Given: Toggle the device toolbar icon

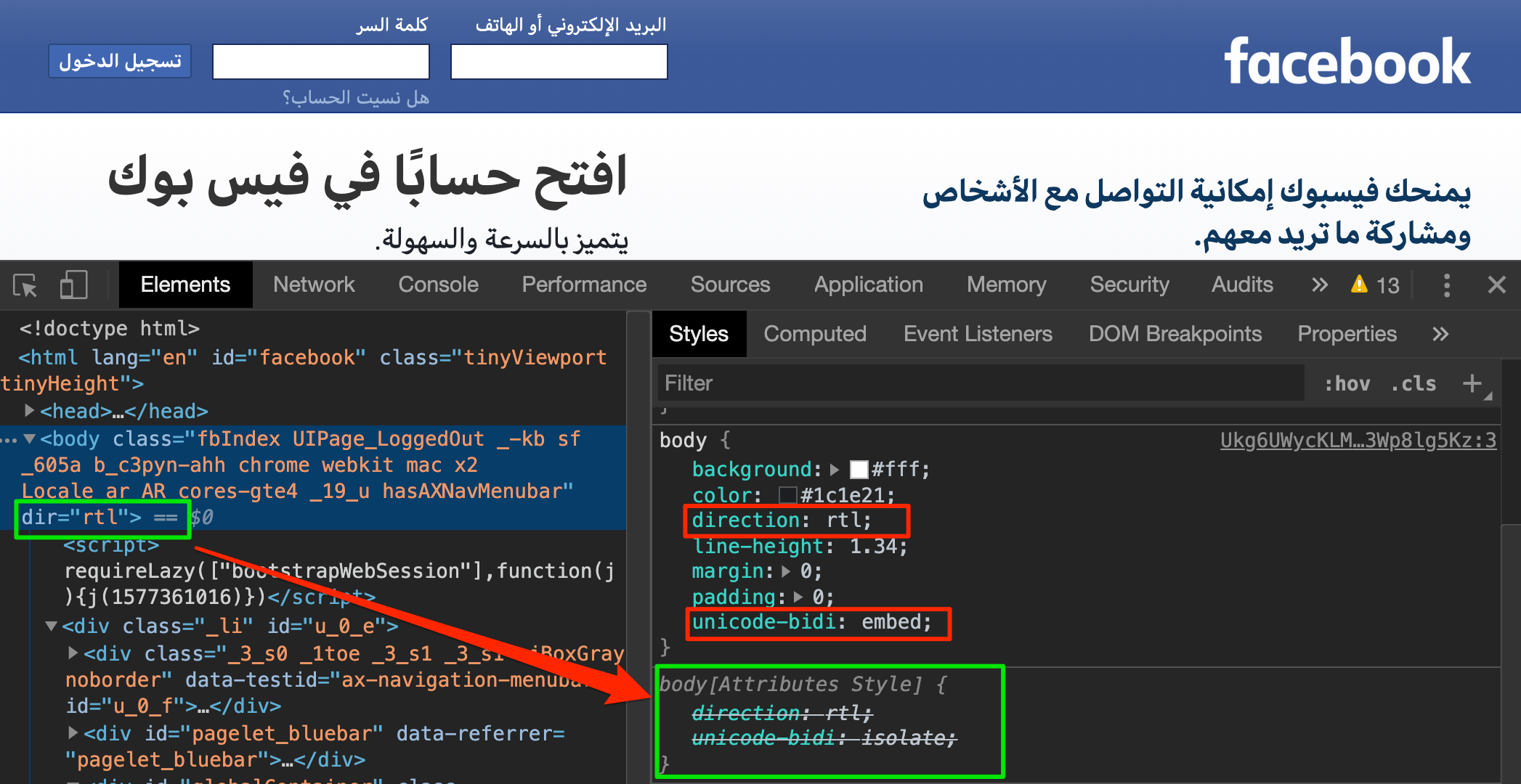Looking at the screenshot, I should (x=73, y=285).
